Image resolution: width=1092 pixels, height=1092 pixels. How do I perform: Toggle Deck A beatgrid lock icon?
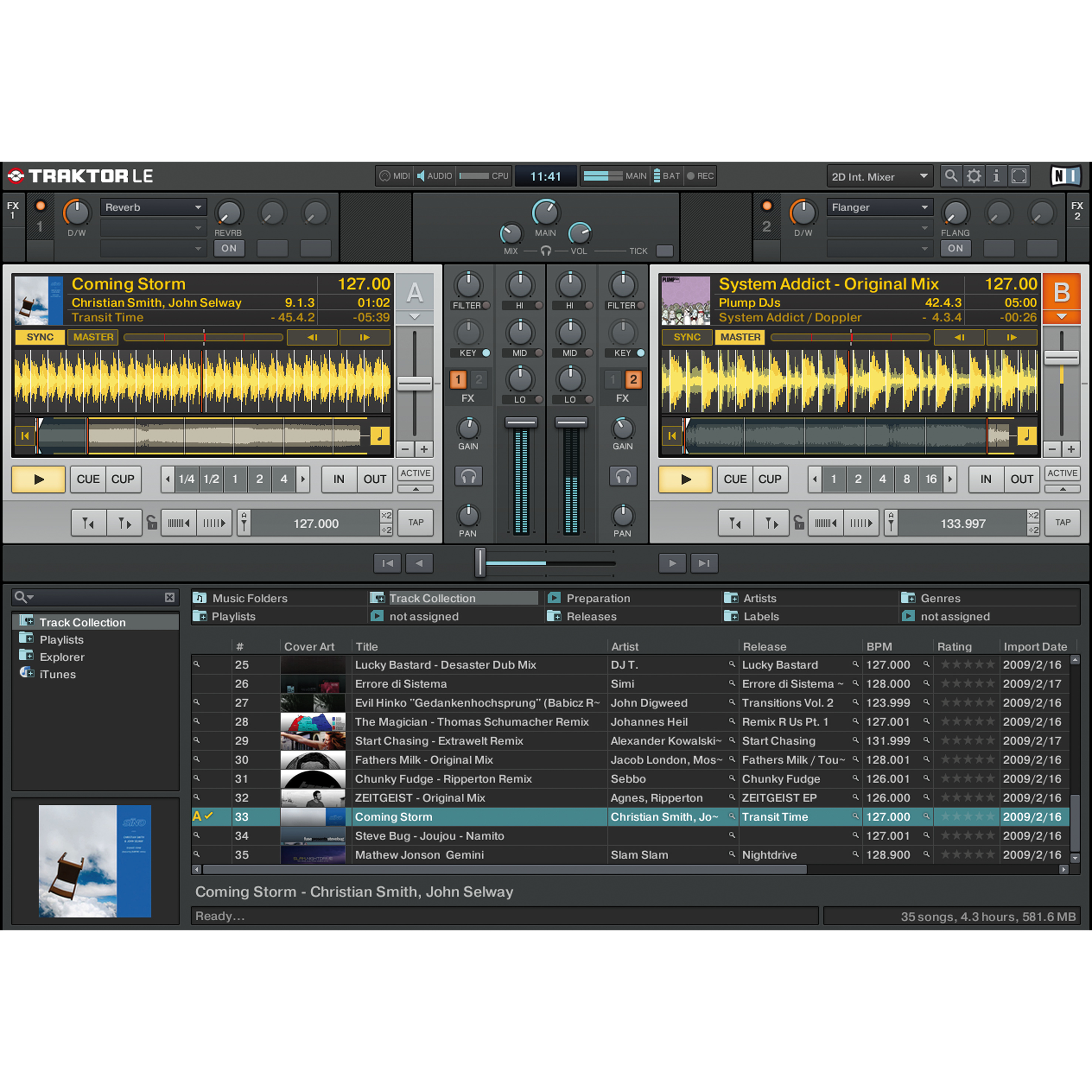[152, 522]
